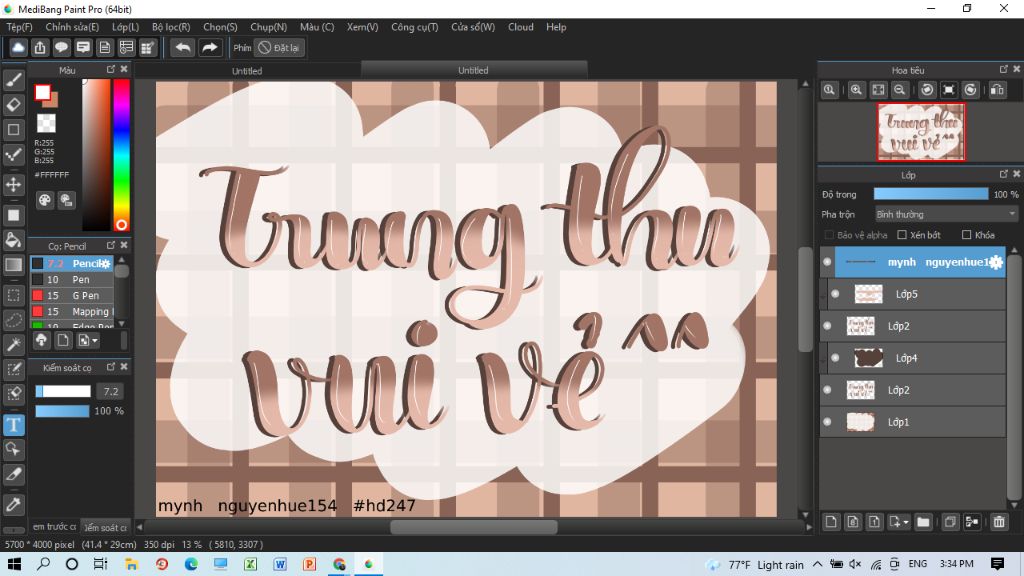Duplicate the current layer
The width and height of the screenshot is (1024, 576).
coord(950,522)
